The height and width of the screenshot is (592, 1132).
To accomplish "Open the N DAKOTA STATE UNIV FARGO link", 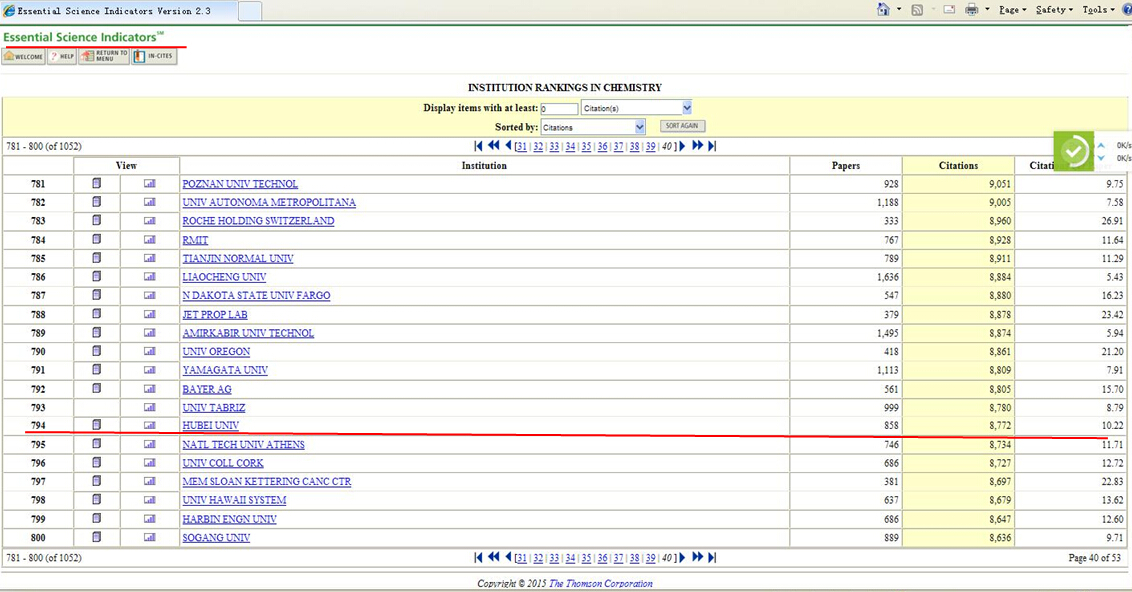I will click(x=256, y=295).
